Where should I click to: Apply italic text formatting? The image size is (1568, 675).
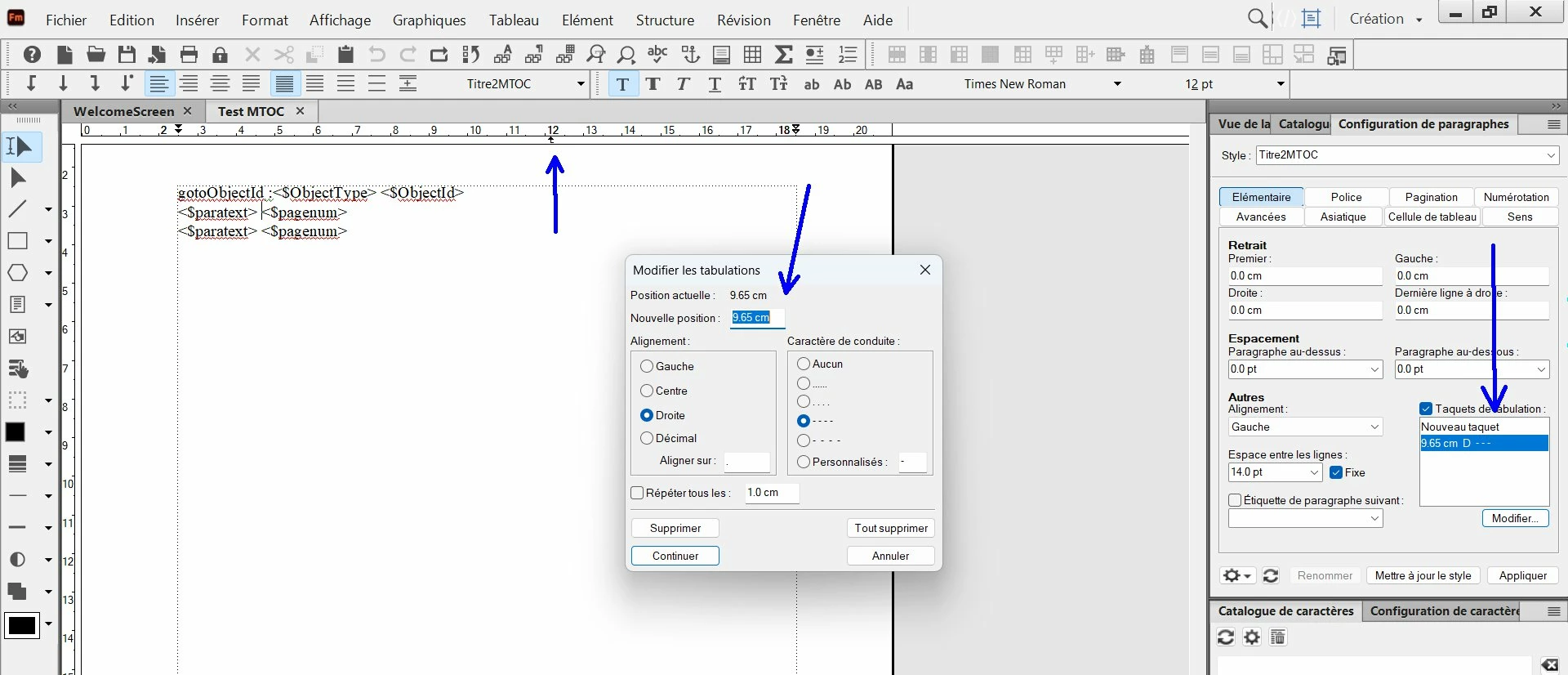click(684, 84)
